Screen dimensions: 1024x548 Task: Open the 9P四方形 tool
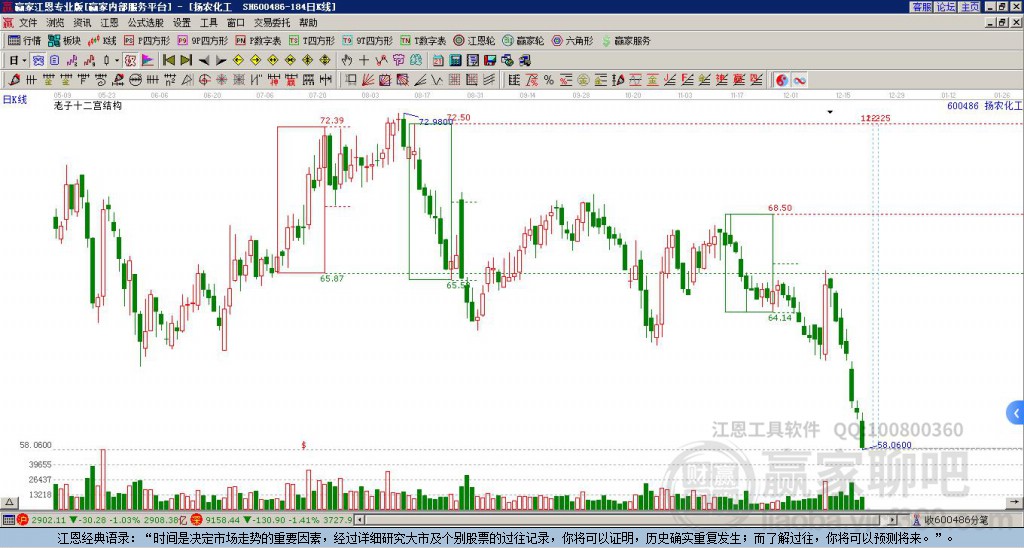202,40
